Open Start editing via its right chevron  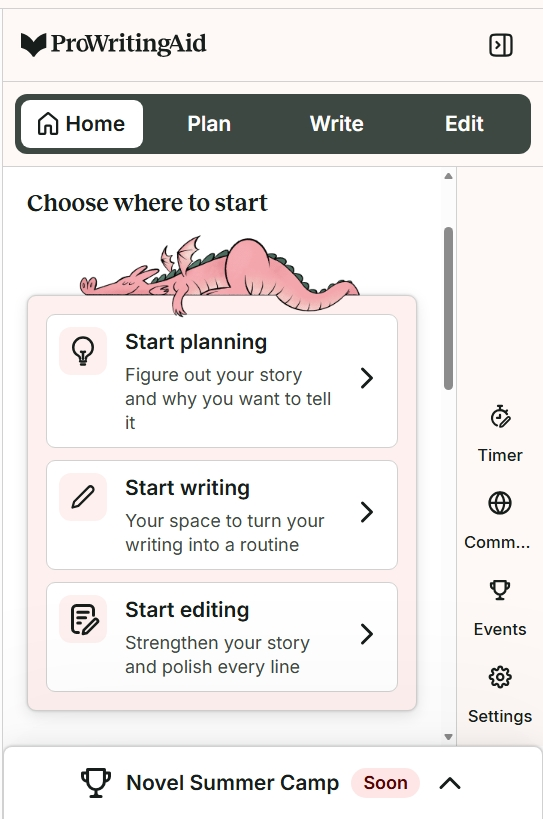(367, 634)
